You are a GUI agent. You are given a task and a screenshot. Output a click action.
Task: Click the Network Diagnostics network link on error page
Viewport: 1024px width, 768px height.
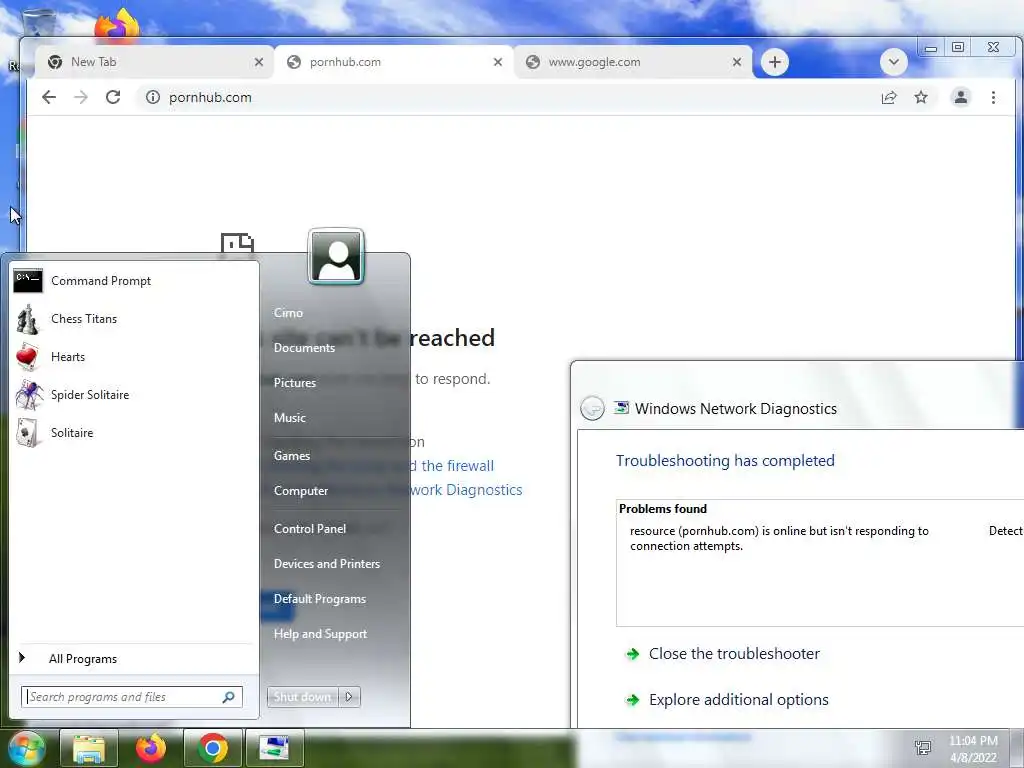point(466,490)
